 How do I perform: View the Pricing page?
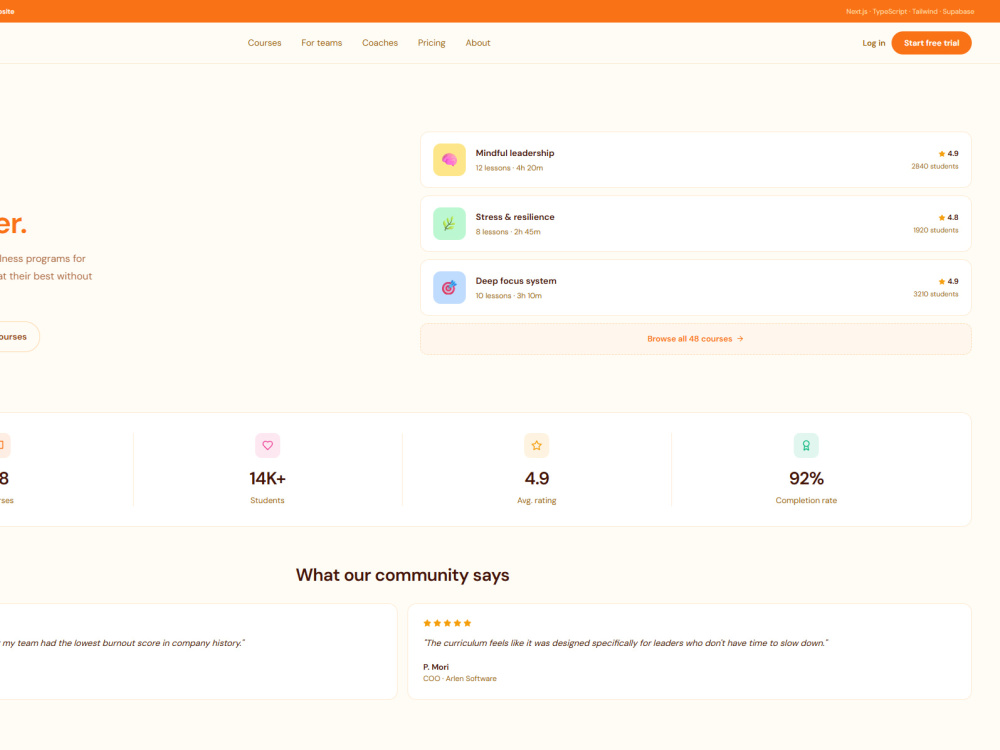(431, 43)
